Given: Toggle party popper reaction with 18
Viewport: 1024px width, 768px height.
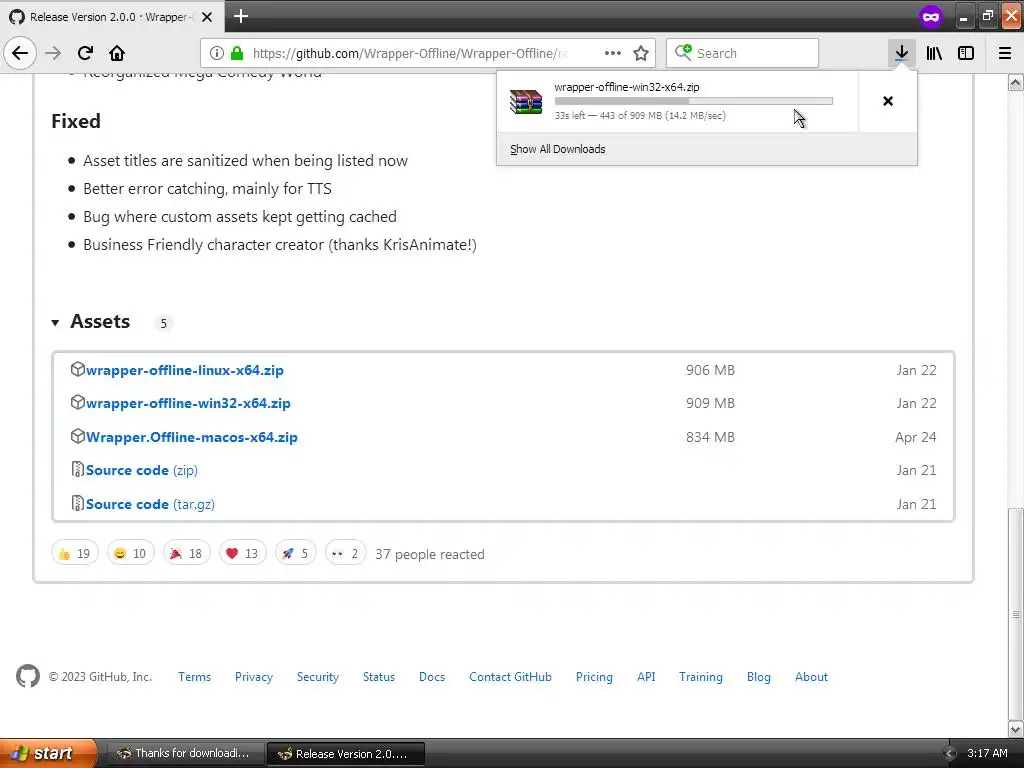Looking at the screenshot, I should click(x=187, y=553).
